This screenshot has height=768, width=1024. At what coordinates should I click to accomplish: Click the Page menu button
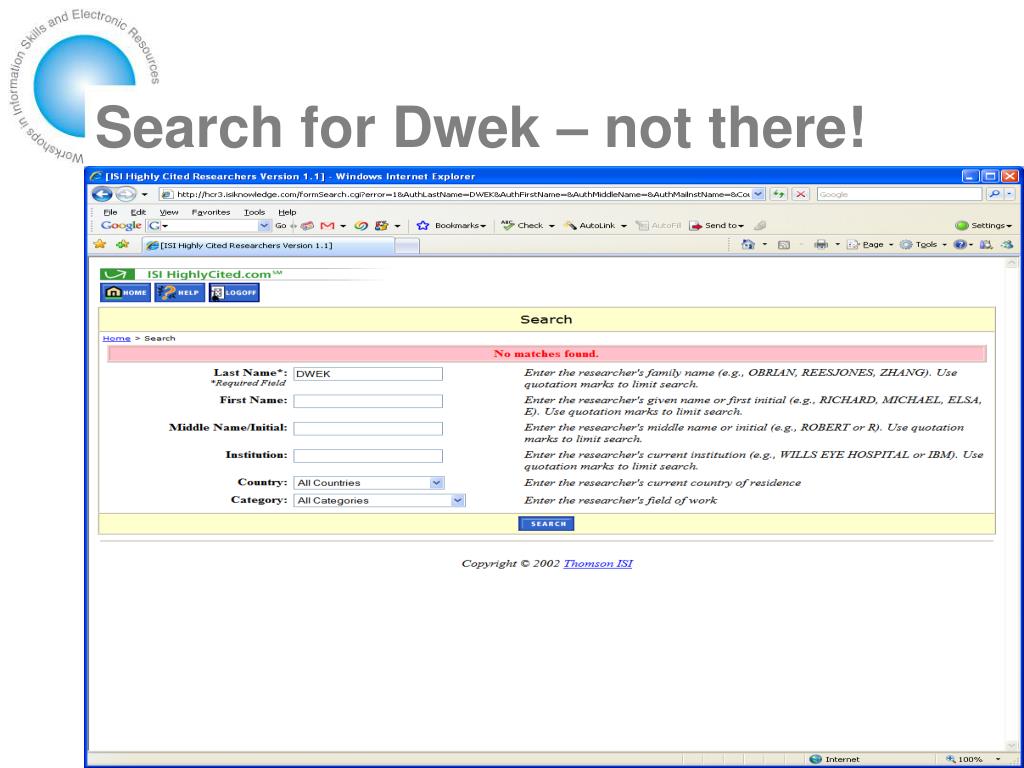[x=868, y=245]
